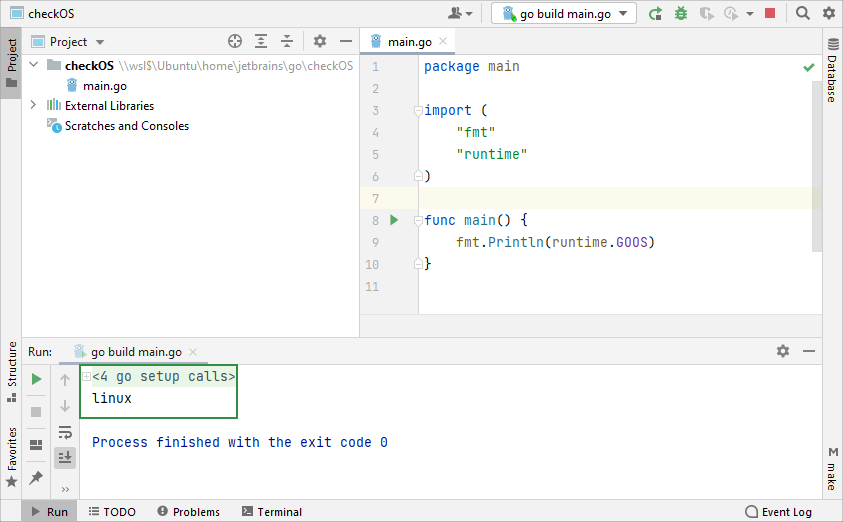Click the Down the Stack Trace arrow

(x=65, y=406)
